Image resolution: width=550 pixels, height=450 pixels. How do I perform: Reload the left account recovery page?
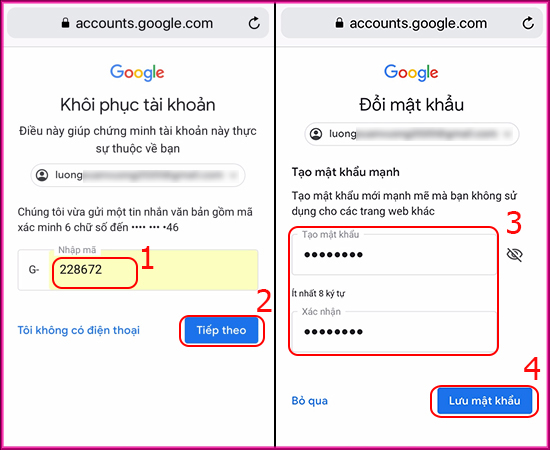pyautogui.click(x=254, y=23)
